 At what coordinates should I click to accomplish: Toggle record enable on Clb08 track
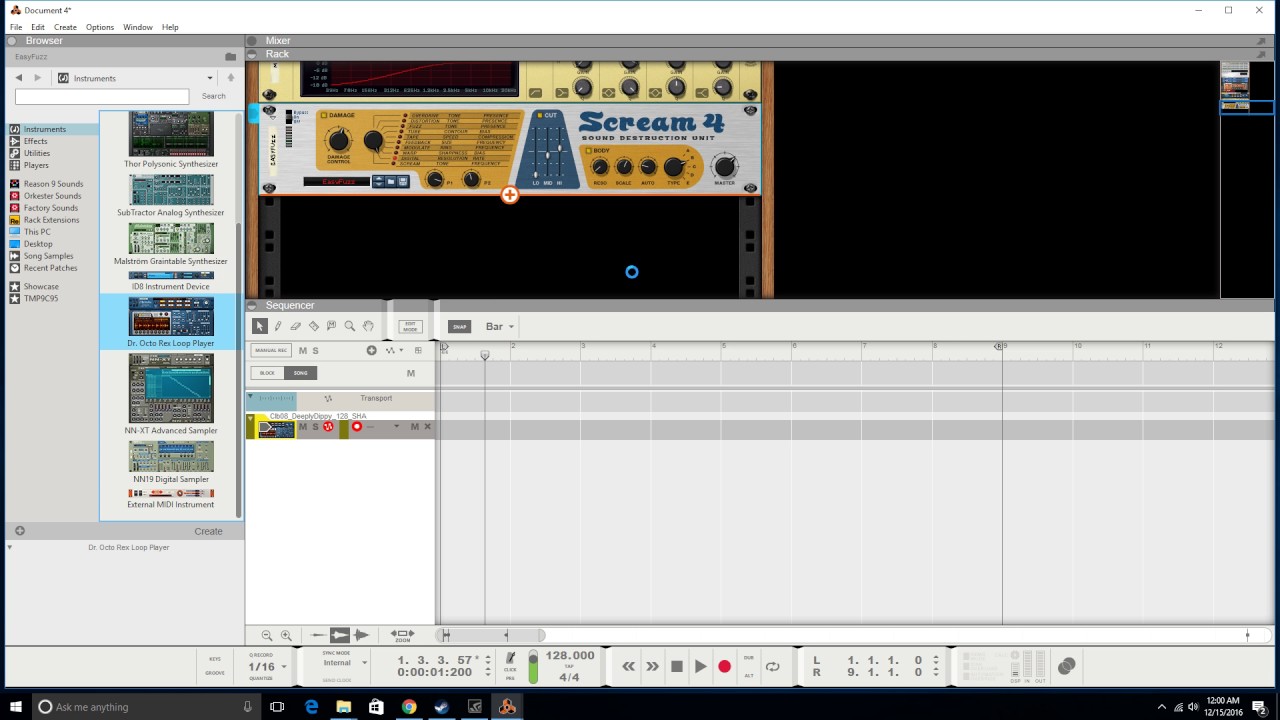pyautogui.click(x=356, y=427)
